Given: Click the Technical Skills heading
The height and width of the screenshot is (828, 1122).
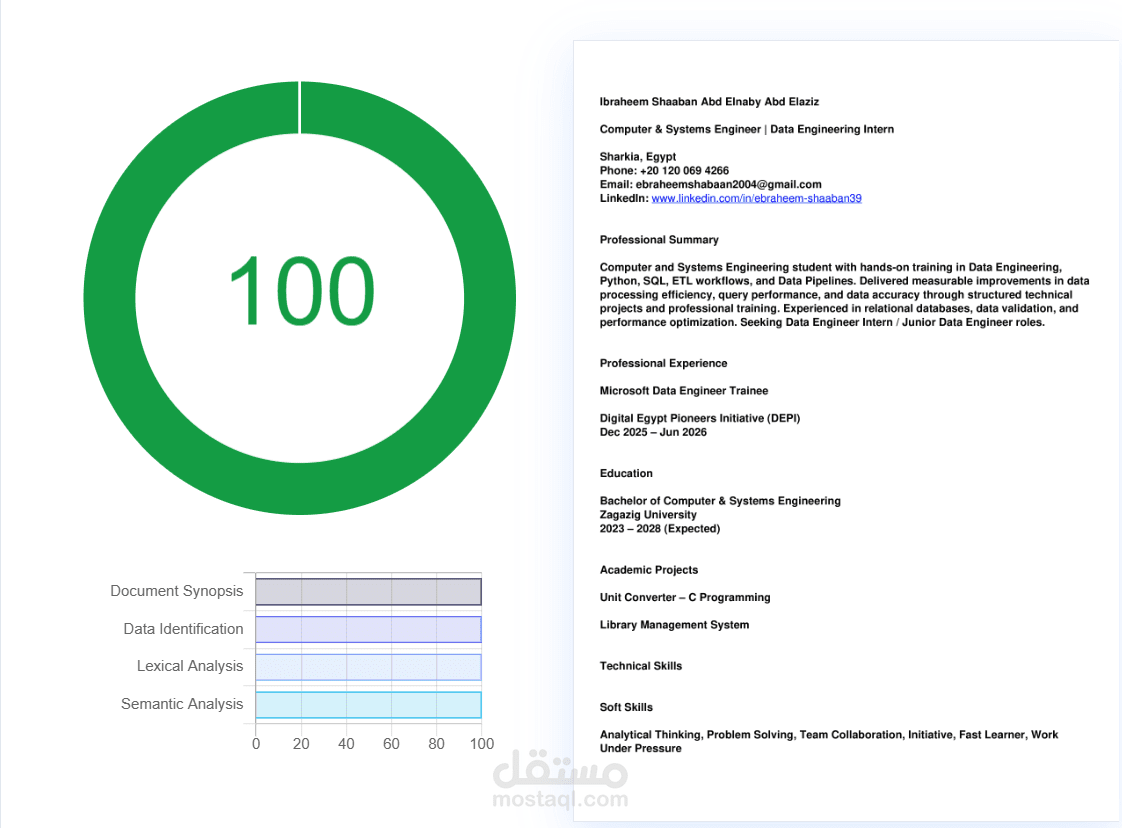Looking at the screenshot, I should pos(640,666).
